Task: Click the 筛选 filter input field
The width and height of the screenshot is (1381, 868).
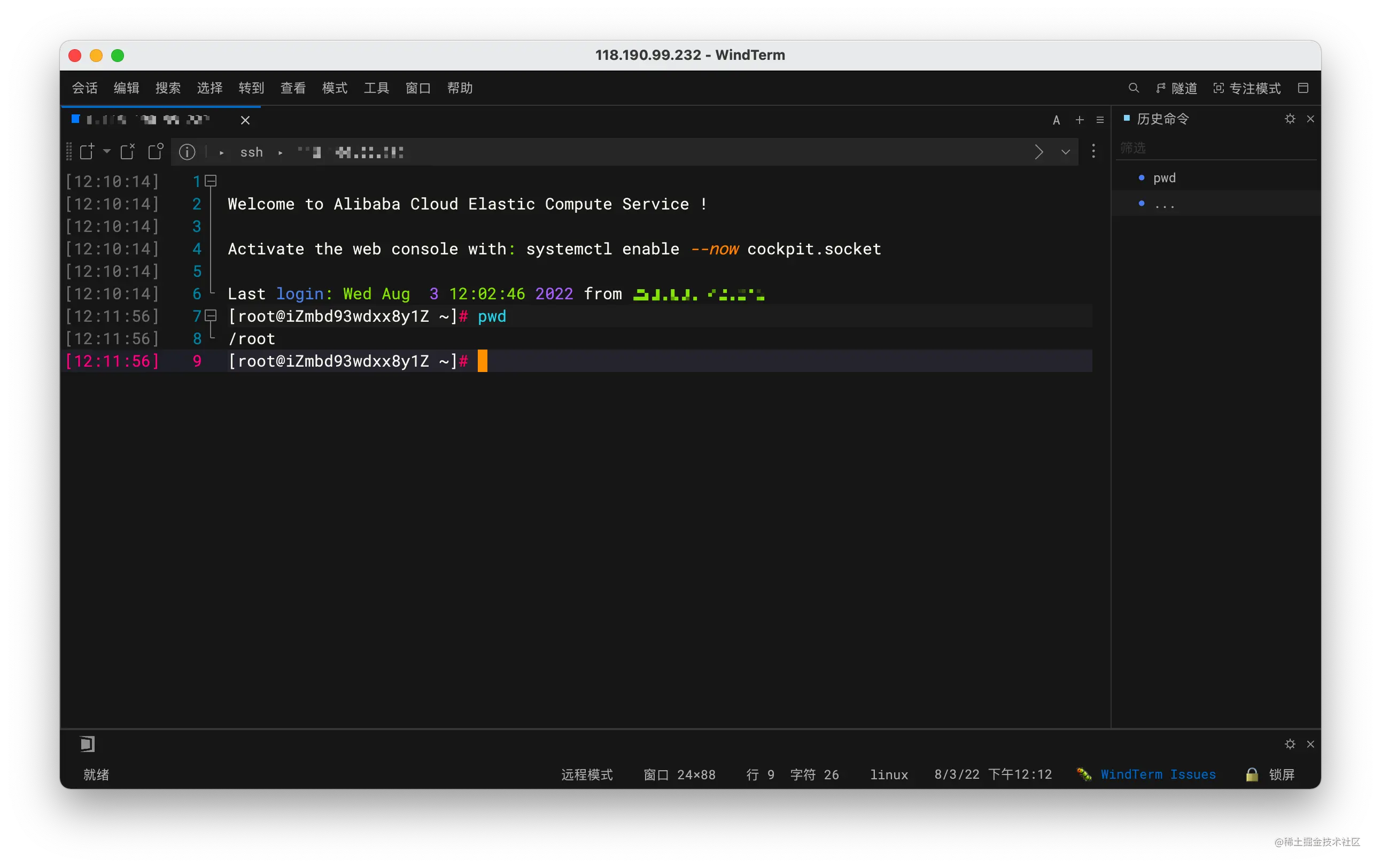Action: [x=1216, y=148]
